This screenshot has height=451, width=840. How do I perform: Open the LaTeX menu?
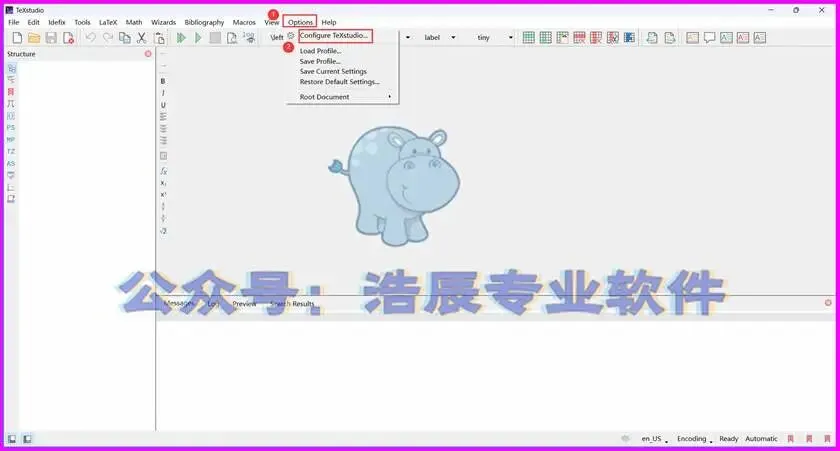(x=108, y=22)
